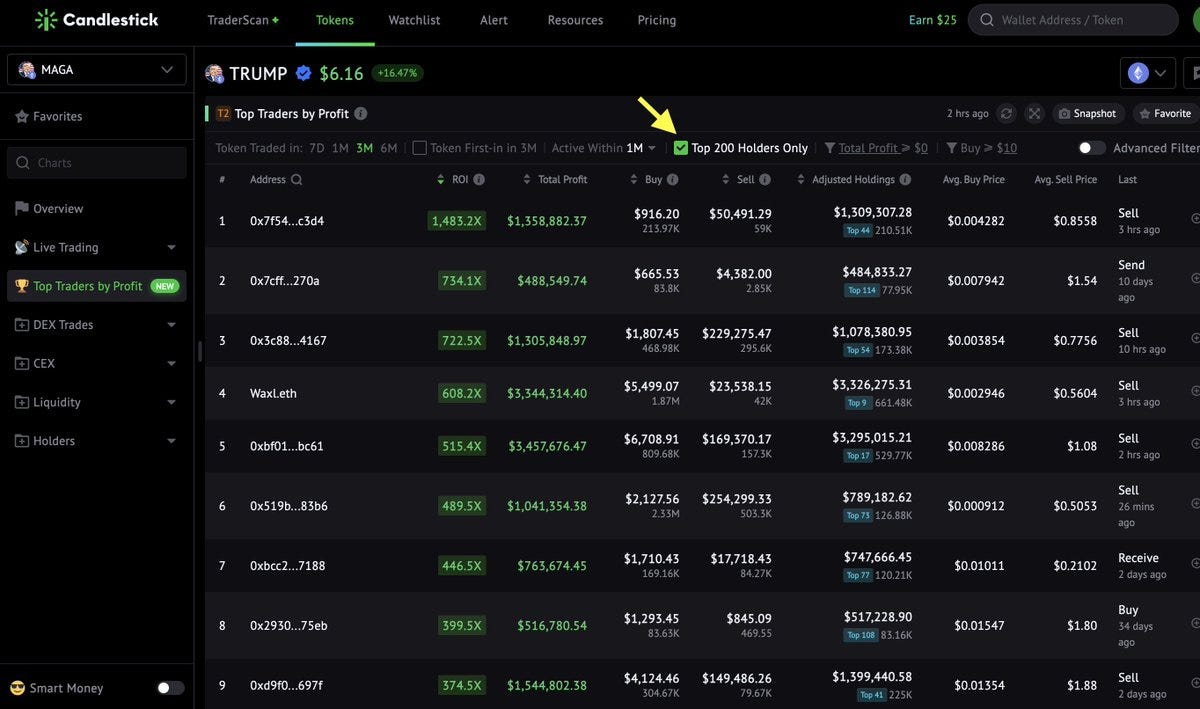The height and width of the screenshot is (709, 1200).
Task: Open Resources menu
Action: [x=574, y=20]
